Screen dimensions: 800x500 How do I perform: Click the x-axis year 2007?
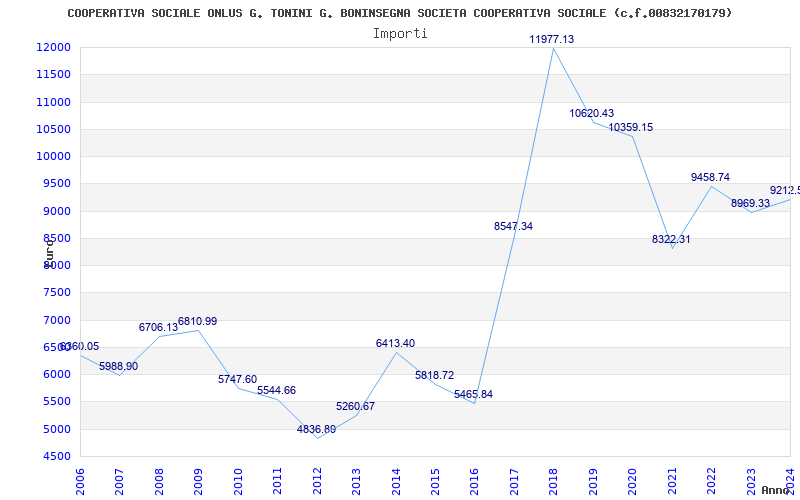point(119,481)
